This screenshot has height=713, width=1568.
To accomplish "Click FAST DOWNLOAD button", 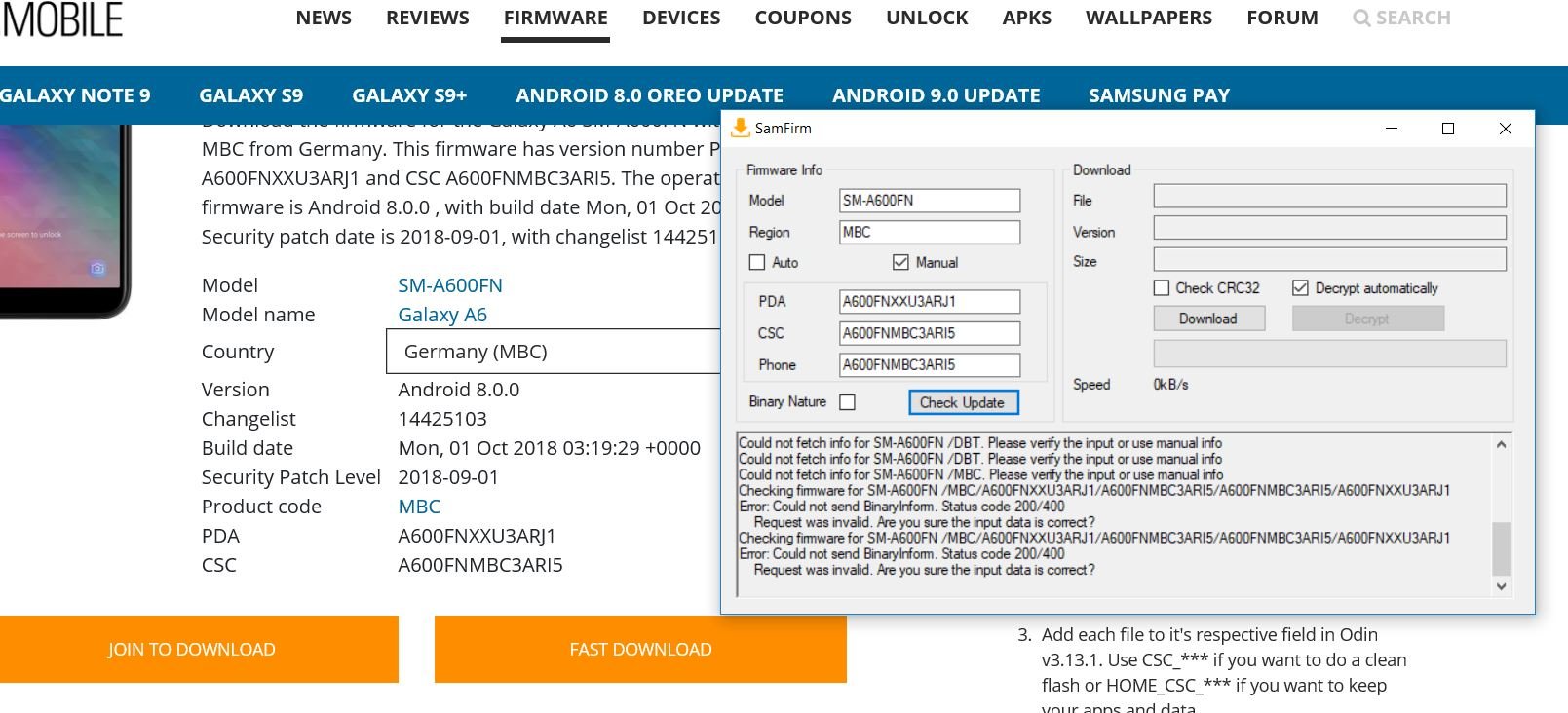I will [x=640, y=649].
